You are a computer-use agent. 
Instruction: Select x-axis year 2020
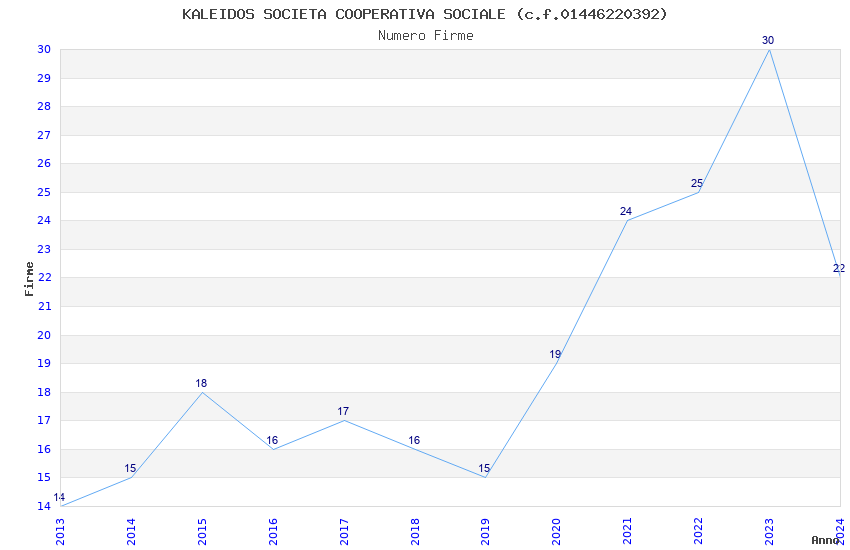(557, 532)
